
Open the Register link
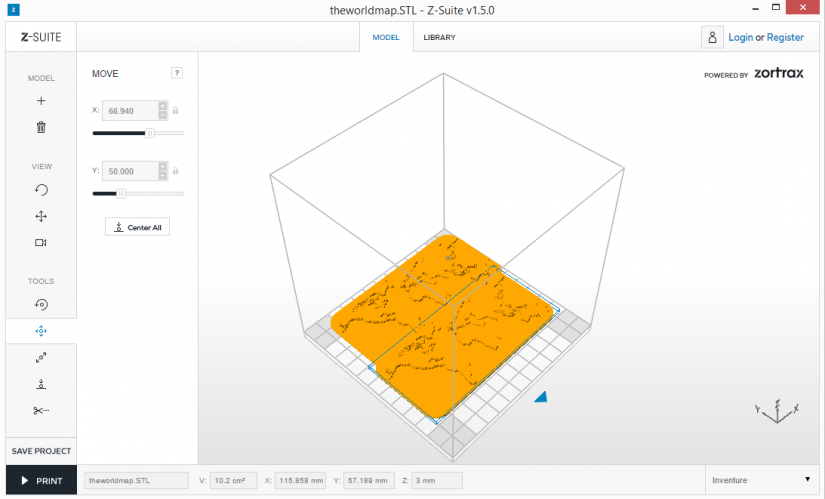[x=785, y=37]
